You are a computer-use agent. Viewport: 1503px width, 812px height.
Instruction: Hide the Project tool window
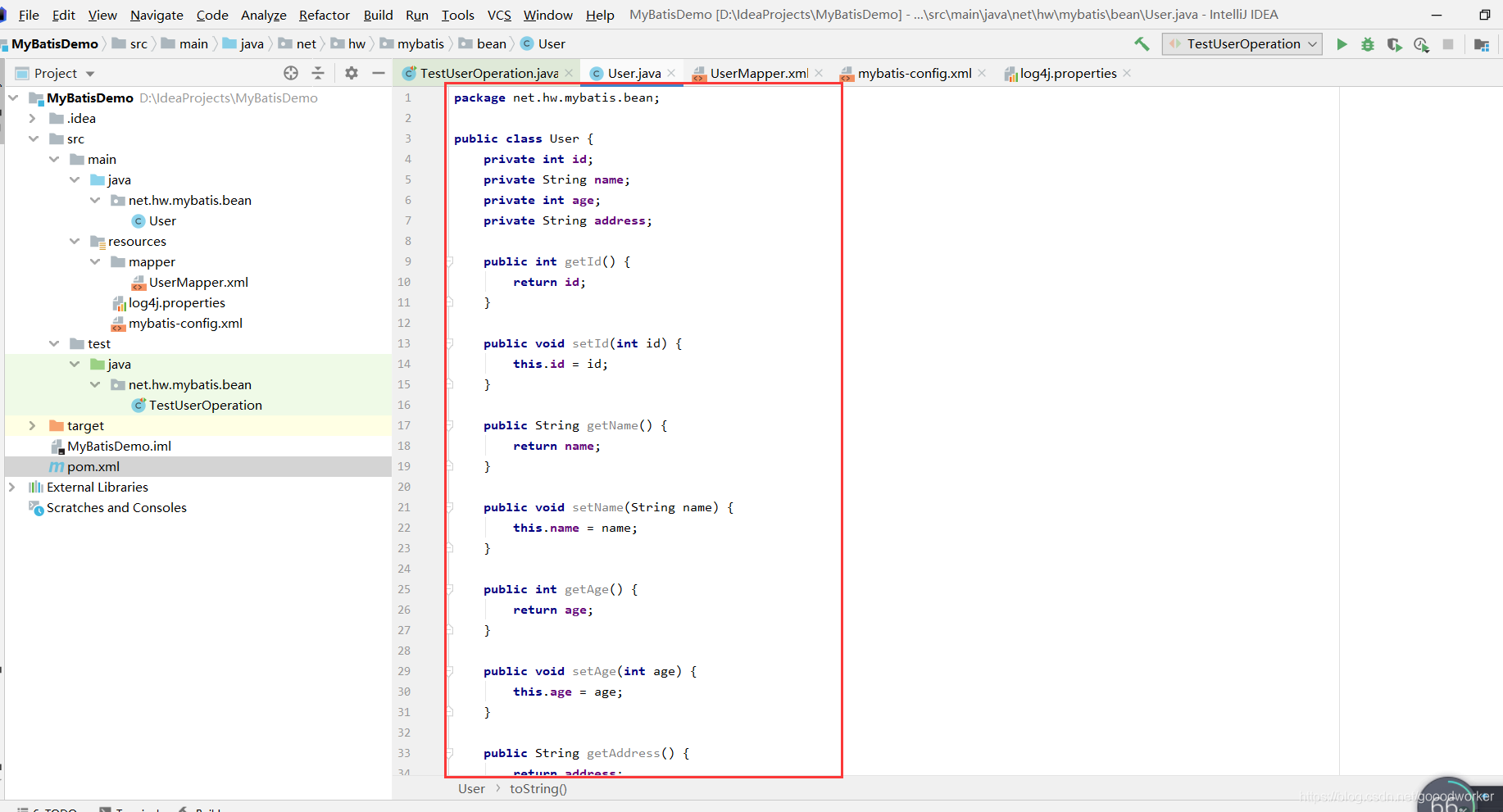tap(379, 73)
